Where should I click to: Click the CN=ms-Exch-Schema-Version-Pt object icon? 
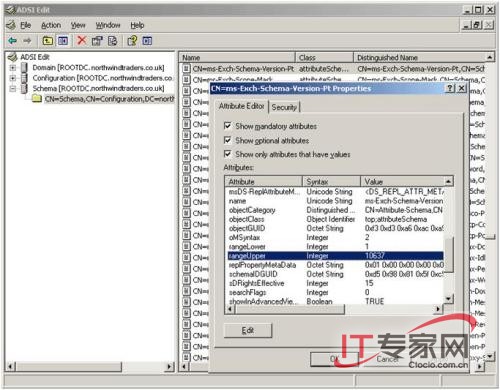[187, 69]
